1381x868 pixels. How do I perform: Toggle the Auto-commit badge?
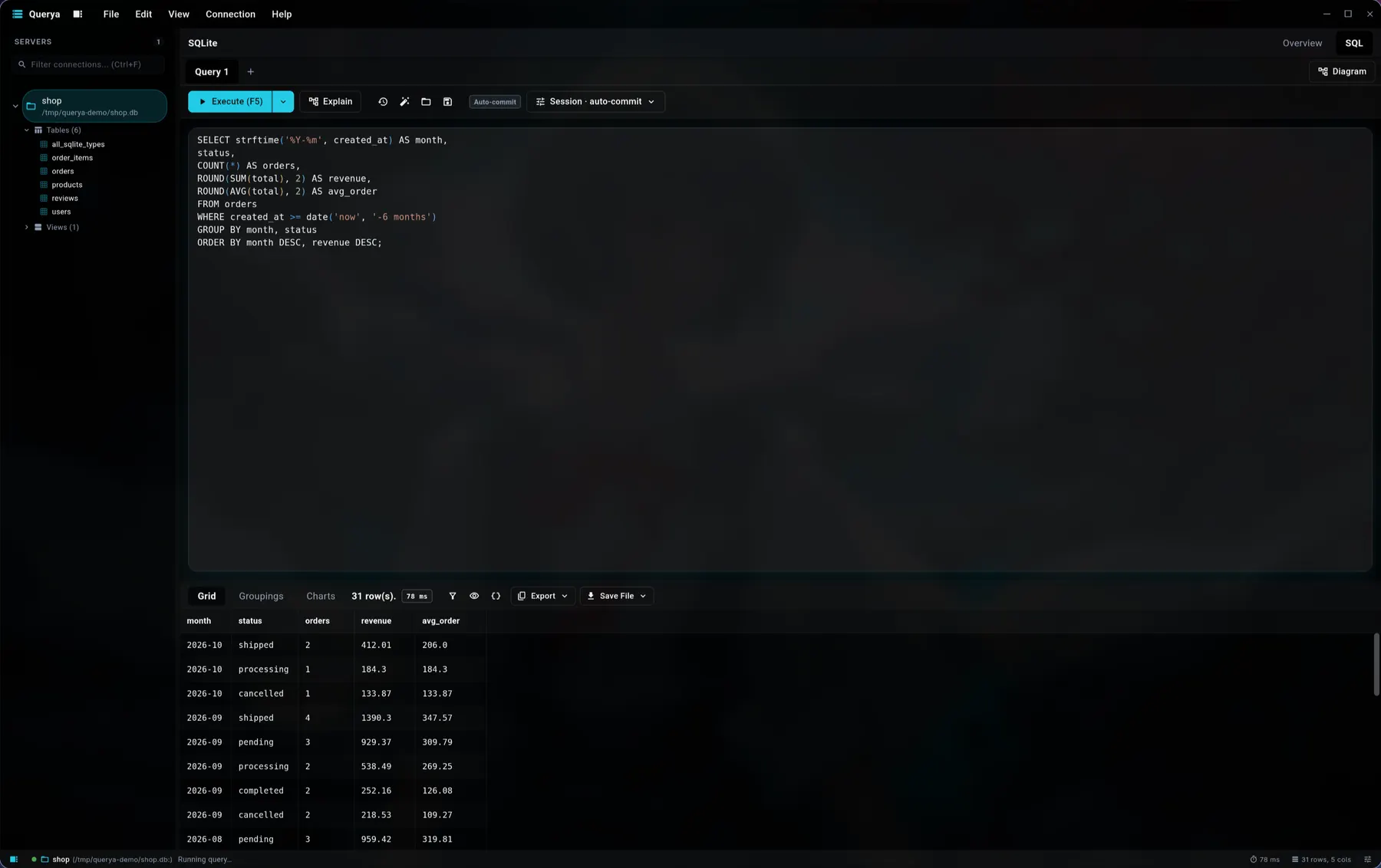(495, 102)
